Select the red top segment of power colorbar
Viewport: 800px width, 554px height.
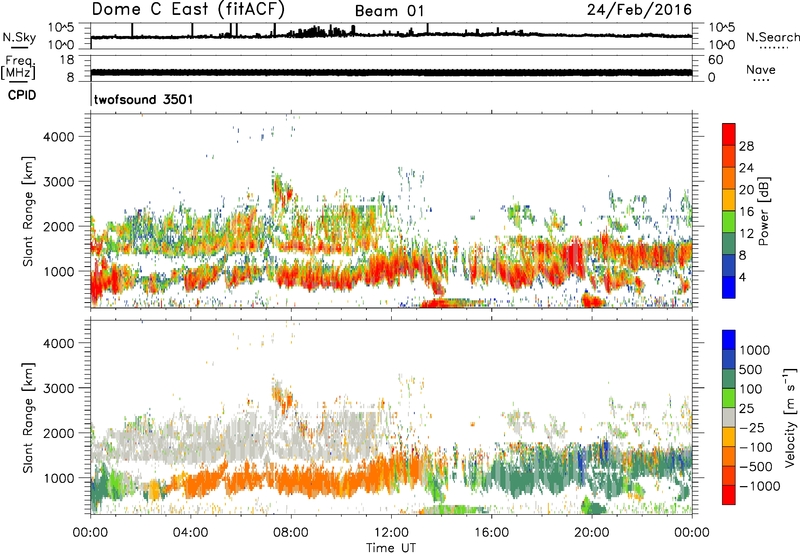pyautogui.click(x=729, y=135)
